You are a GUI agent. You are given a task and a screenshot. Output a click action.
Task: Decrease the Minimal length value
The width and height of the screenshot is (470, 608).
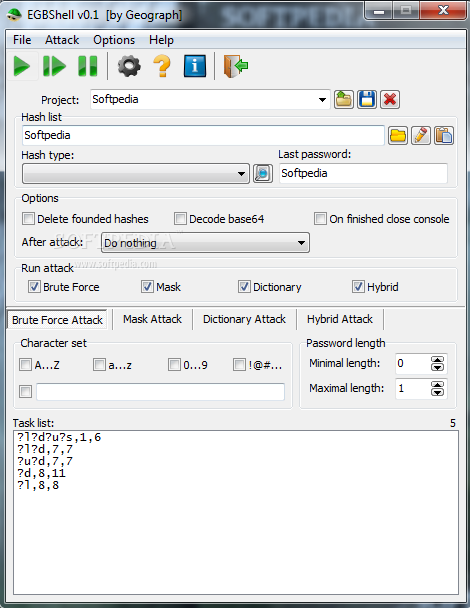[x=437, y=367]
